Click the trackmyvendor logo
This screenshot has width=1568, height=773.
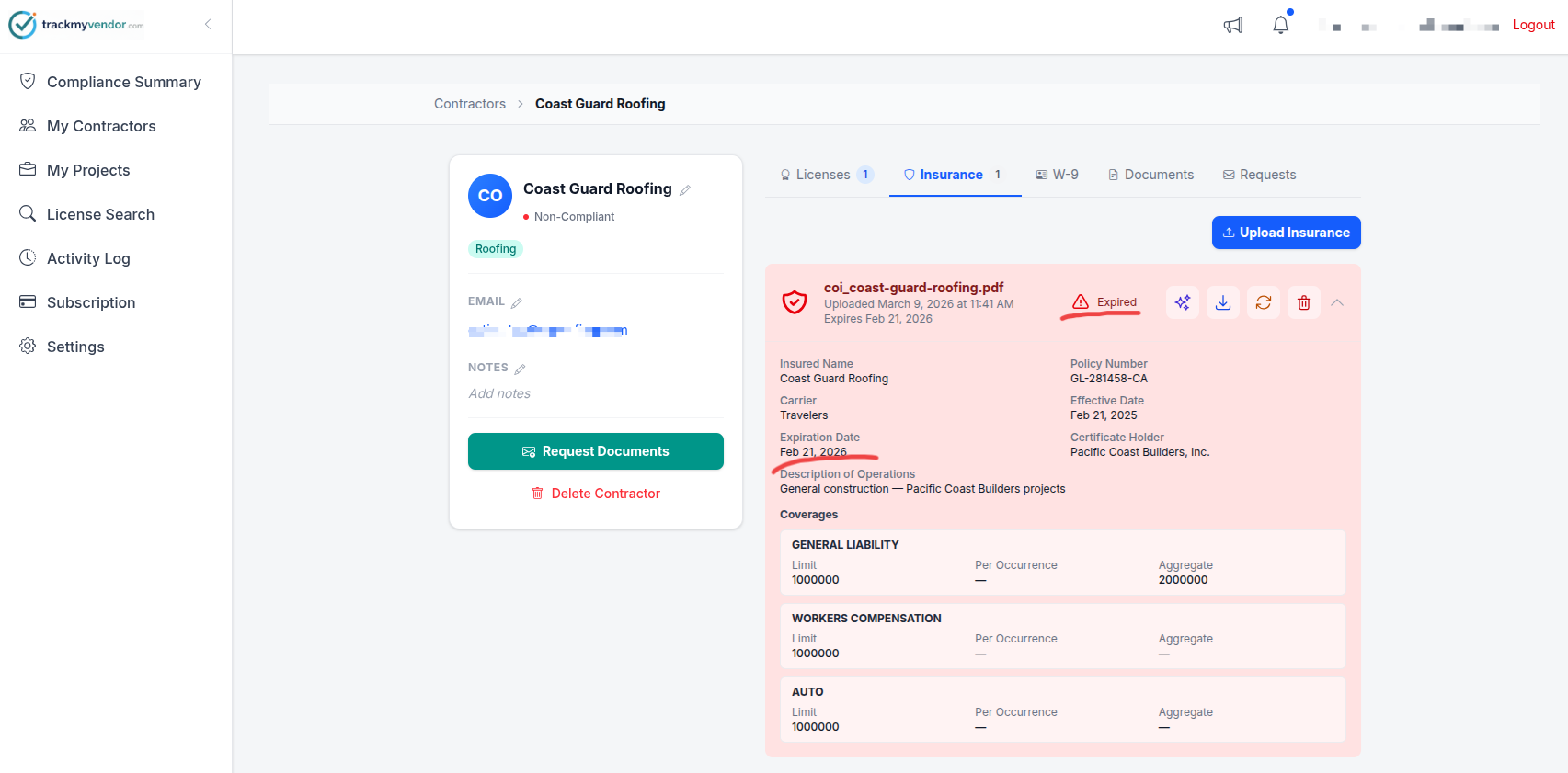76,25
